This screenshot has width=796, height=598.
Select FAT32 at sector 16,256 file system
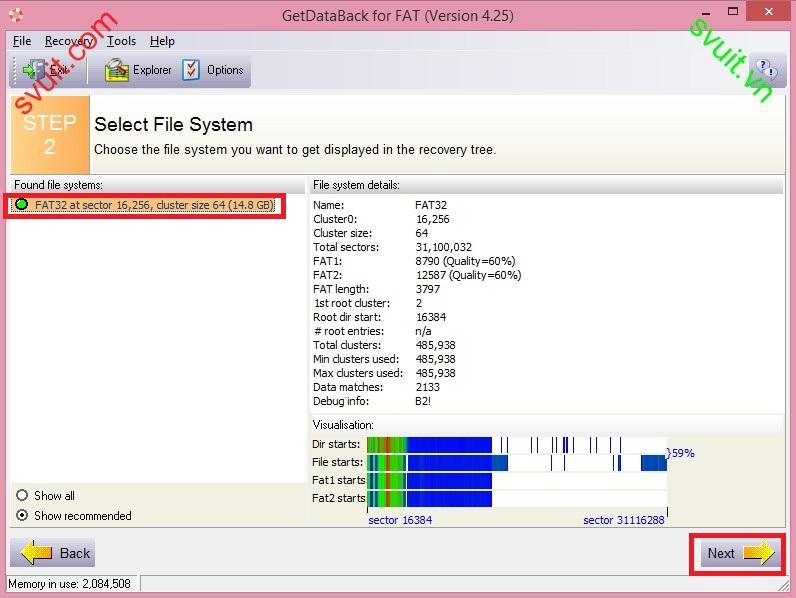tap(144, 205)
